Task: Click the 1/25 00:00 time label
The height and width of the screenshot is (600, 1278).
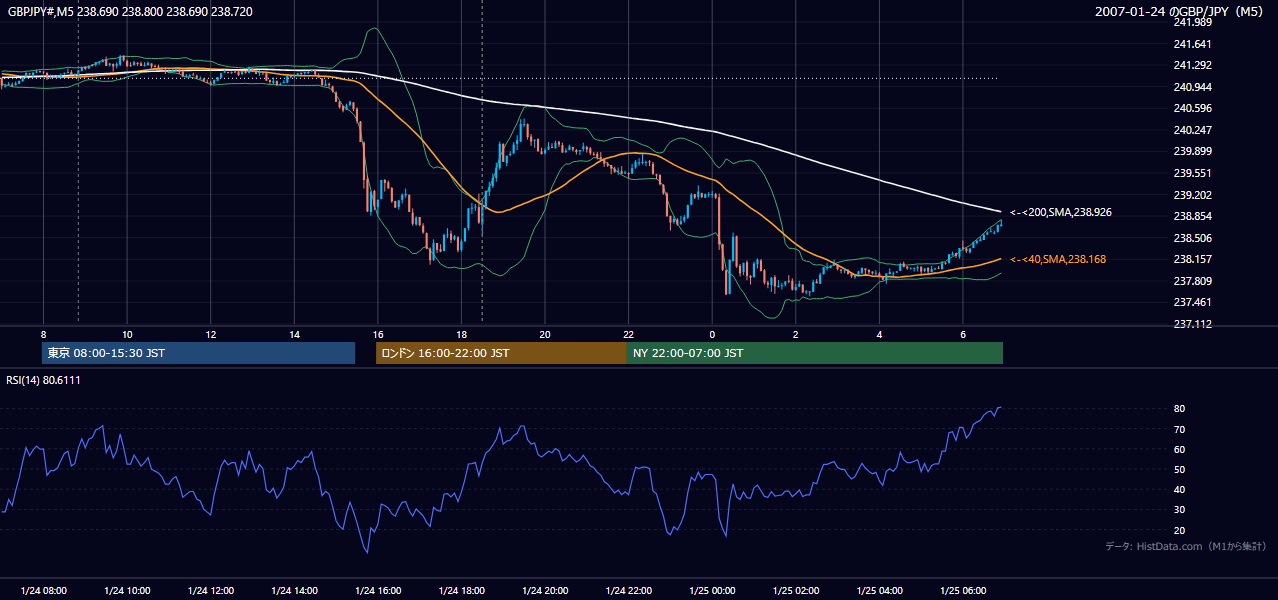Action: pos(712,591)
